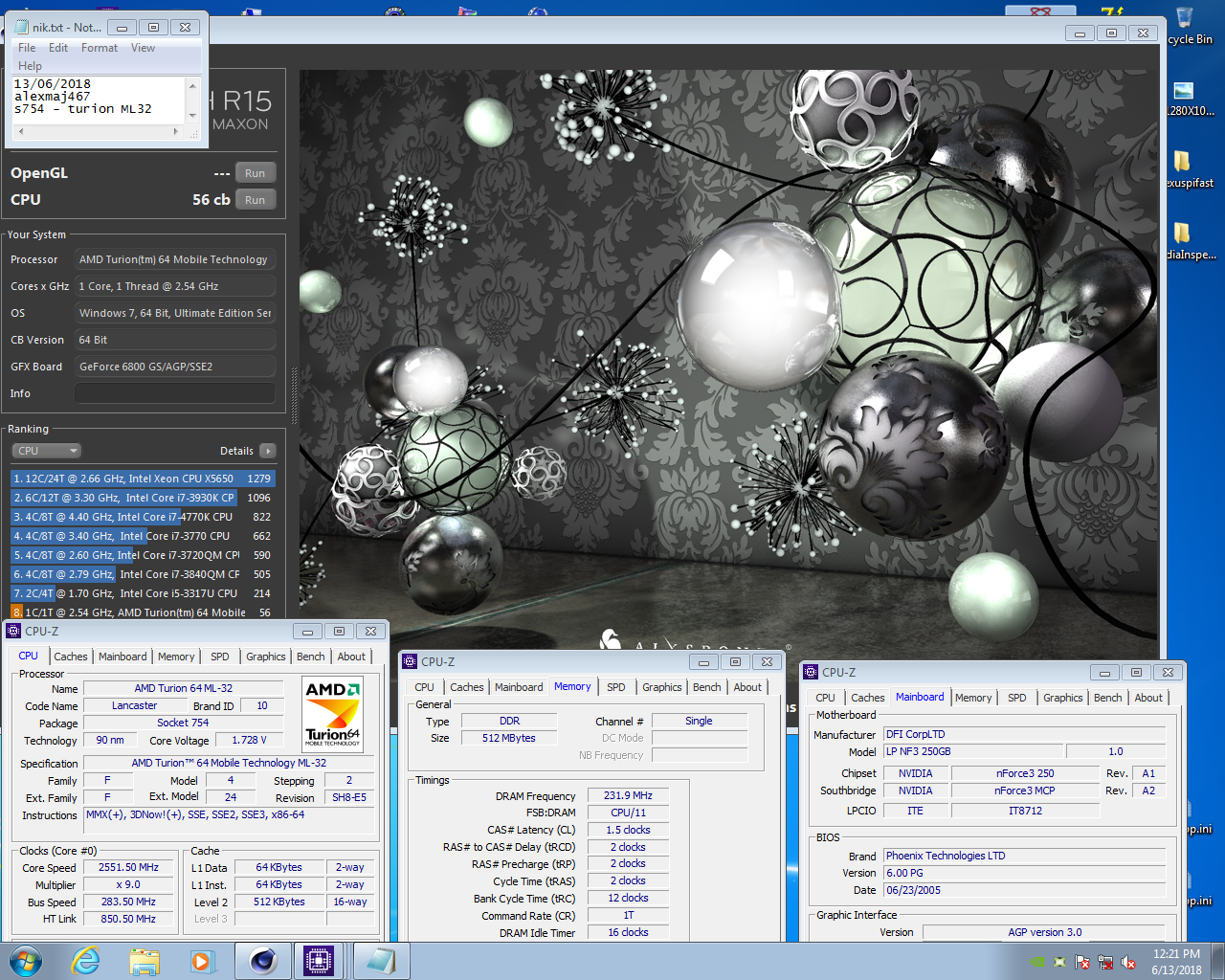The width and height of the screenshot is (1225, 980).
Task: Select Caches tab in CPU-Z Mainboard window
Action: pyautogui.click(x=868, y=698)
